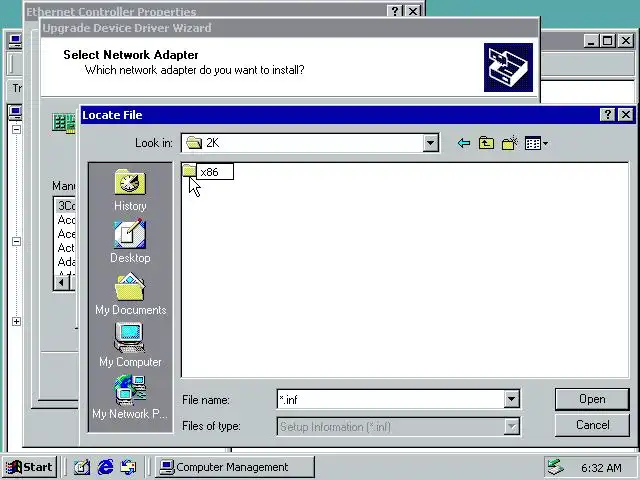Click the network adapter card icon in wizard
This screenshot has height=480, width=640.
click(64, 123)
